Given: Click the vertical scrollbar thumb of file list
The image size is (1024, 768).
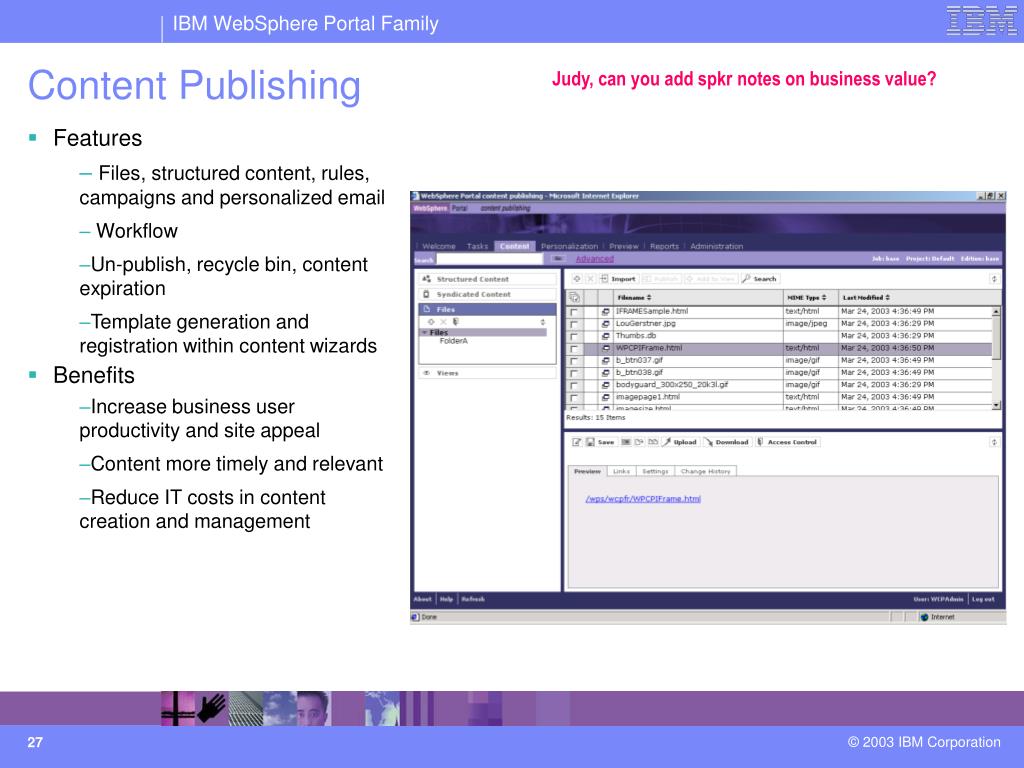Looking at the screenshot, I should click(x=996, y=338).
